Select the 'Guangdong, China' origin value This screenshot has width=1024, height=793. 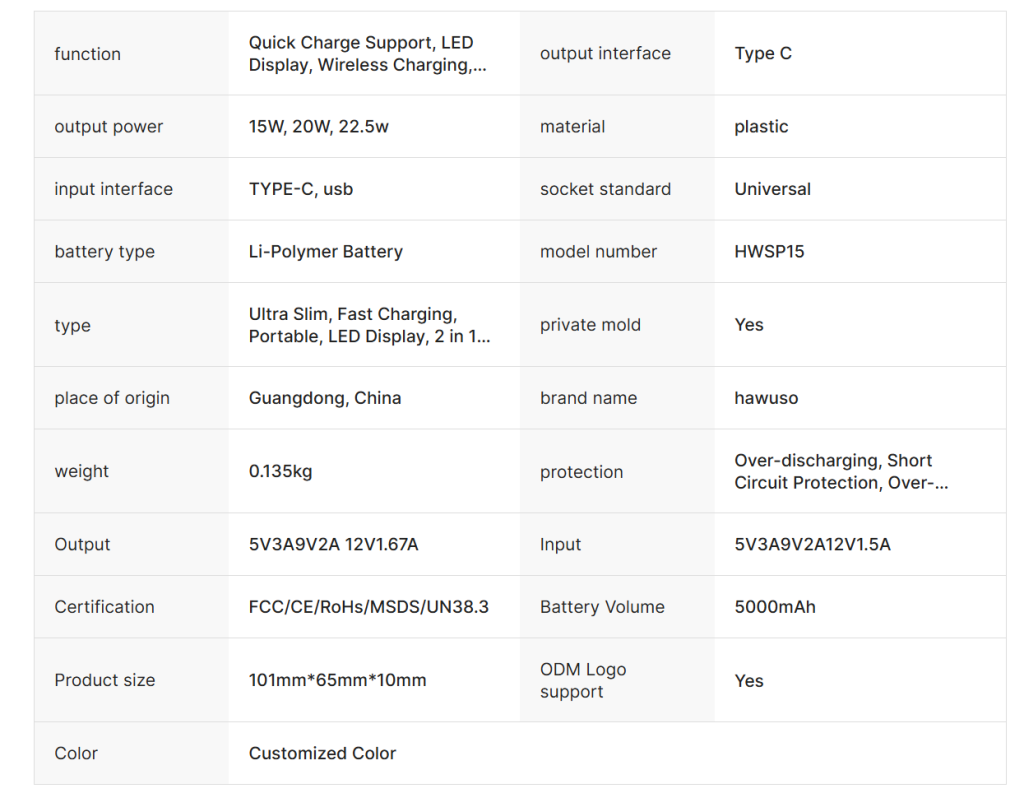(325, 398)
